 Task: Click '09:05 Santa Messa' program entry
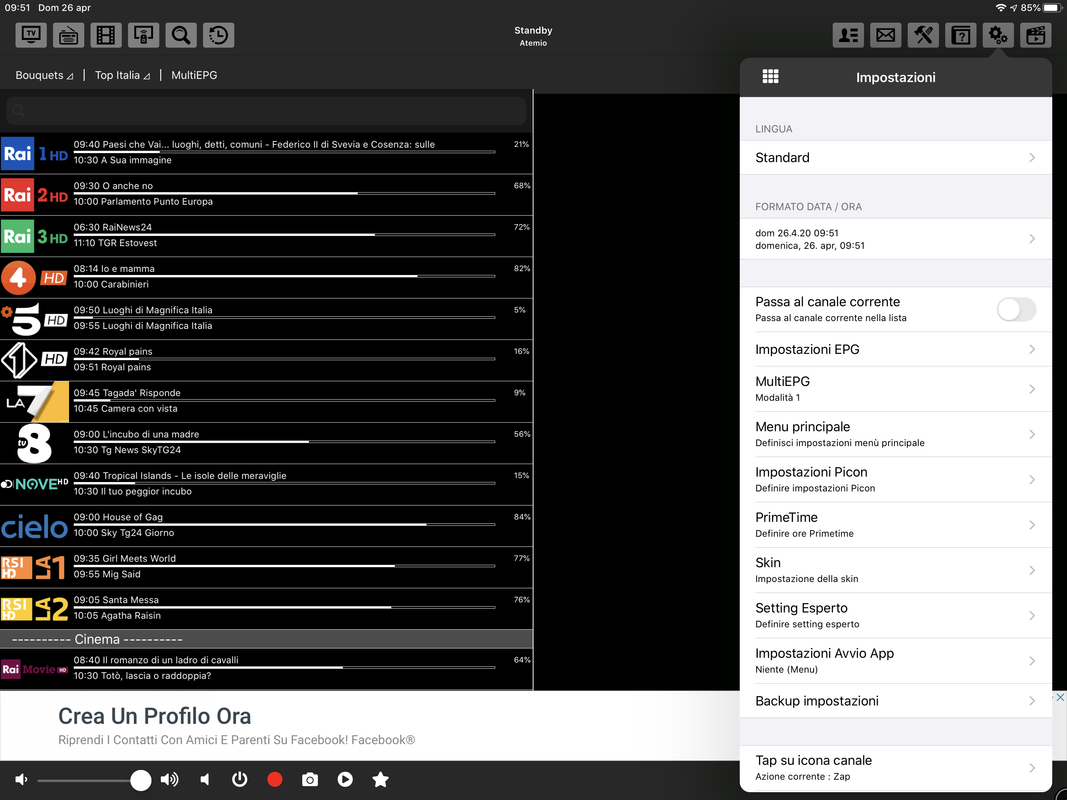coord(116,599)
